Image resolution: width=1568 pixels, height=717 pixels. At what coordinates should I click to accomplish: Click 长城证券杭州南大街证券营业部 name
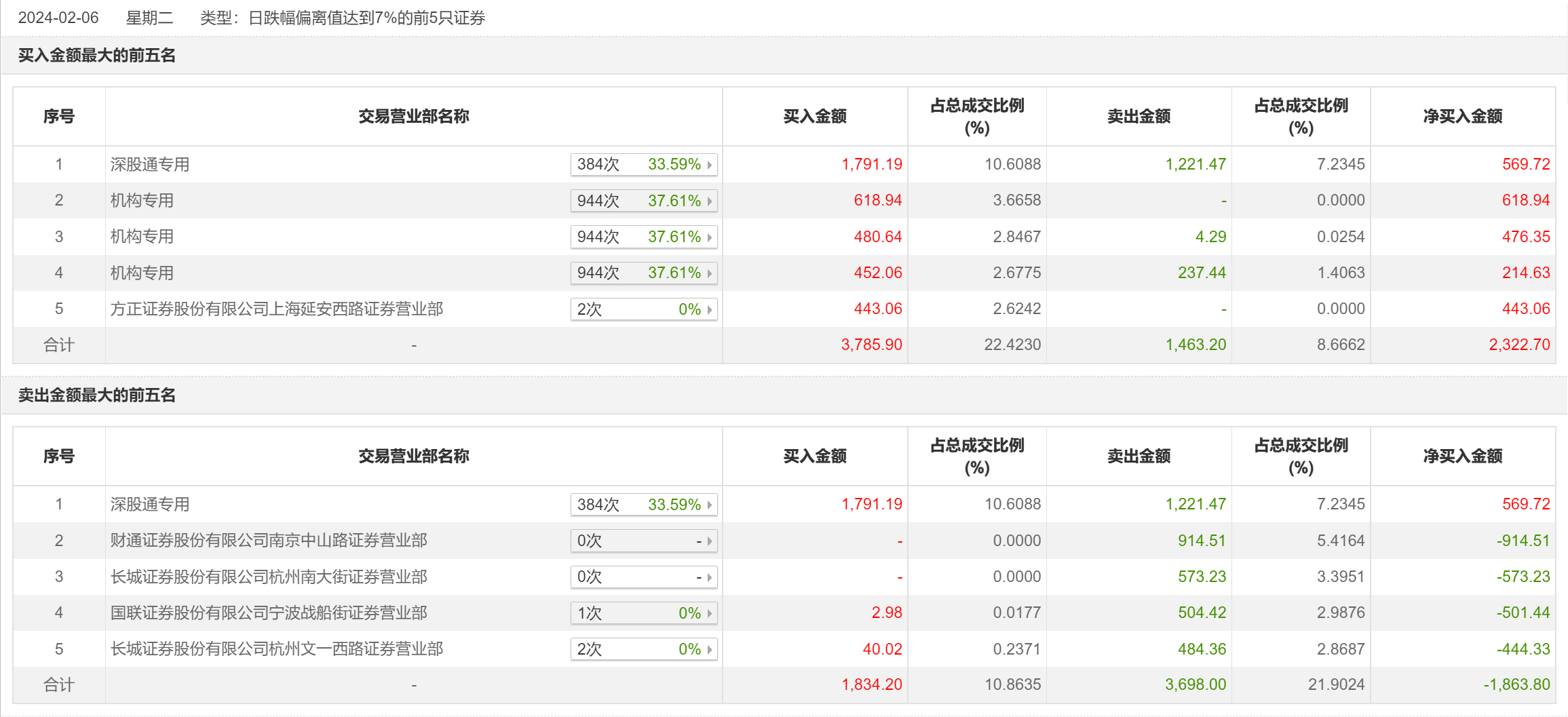coord(269,577)
